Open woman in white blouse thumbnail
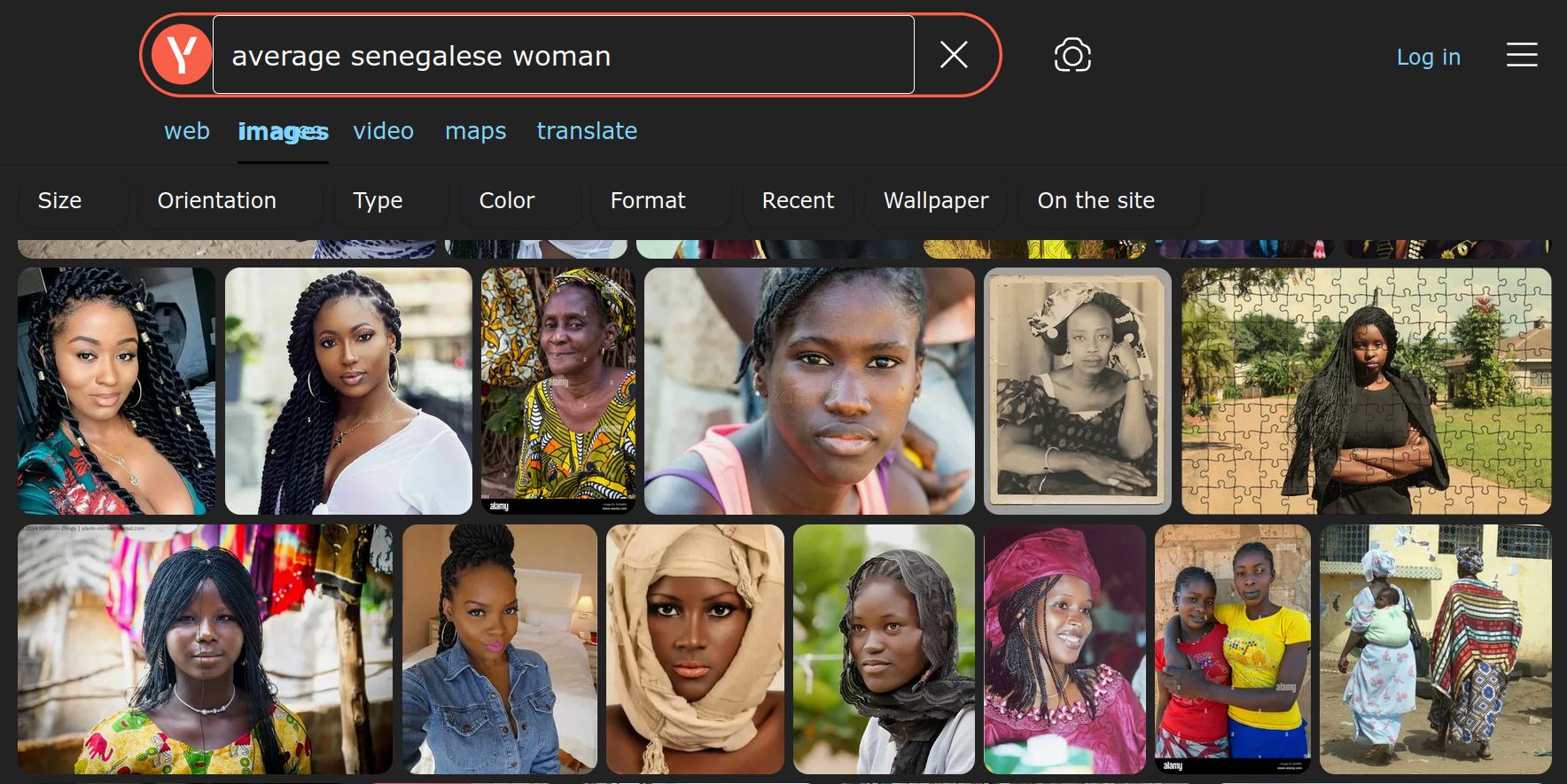The image size is (1567, 784). click(x=348, y=391)
